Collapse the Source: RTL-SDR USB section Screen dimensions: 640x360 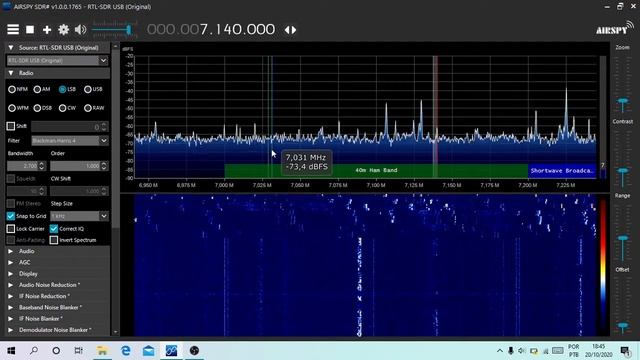(11, 48)
